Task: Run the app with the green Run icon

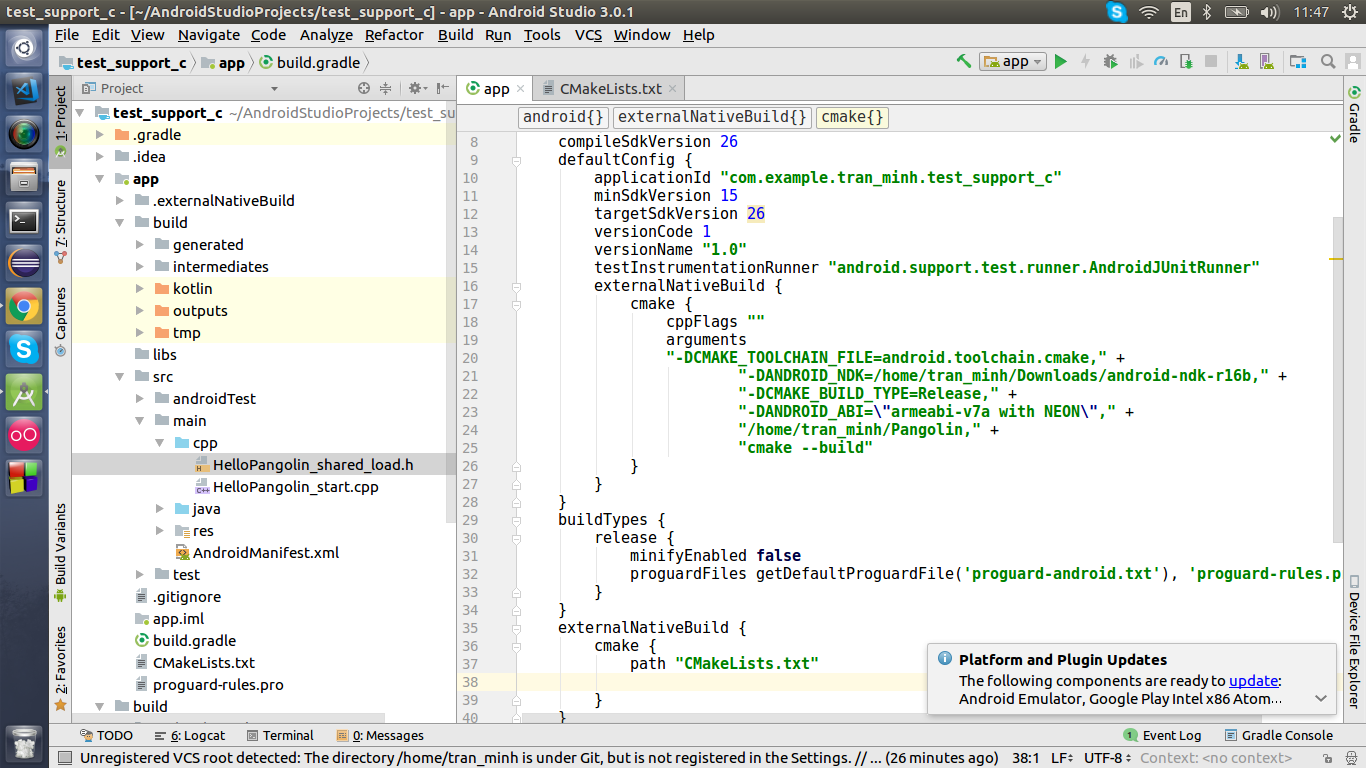Action: 1061,61
